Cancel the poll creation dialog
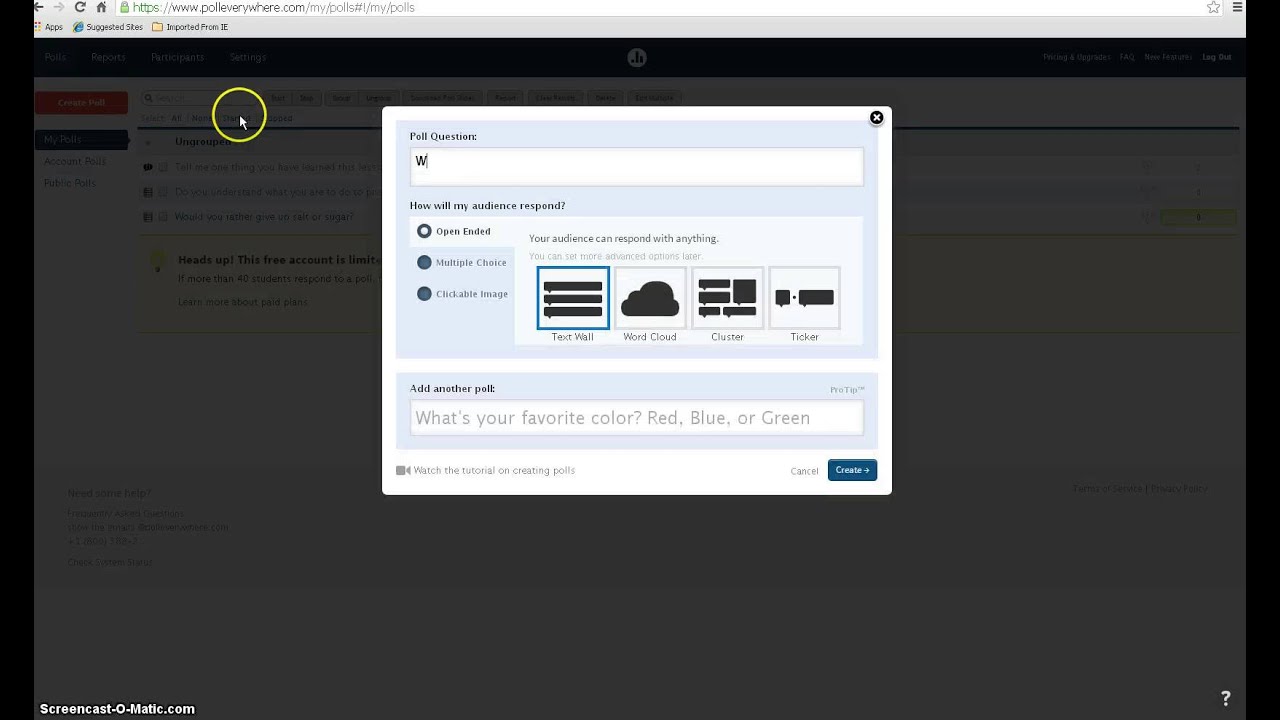The image size is (1280, 720). click(804, 471)
